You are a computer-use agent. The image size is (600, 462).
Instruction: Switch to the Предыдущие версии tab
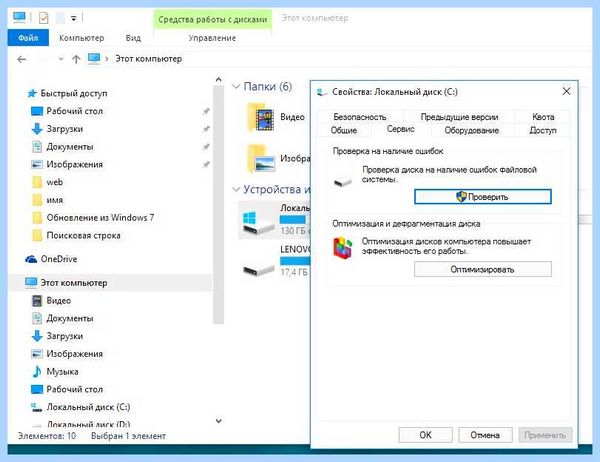click(460, 117)
